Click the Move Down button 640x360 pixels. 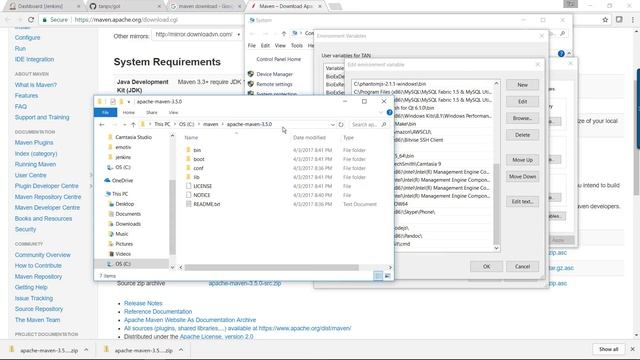pyautogui.click(x=522, y=177)
